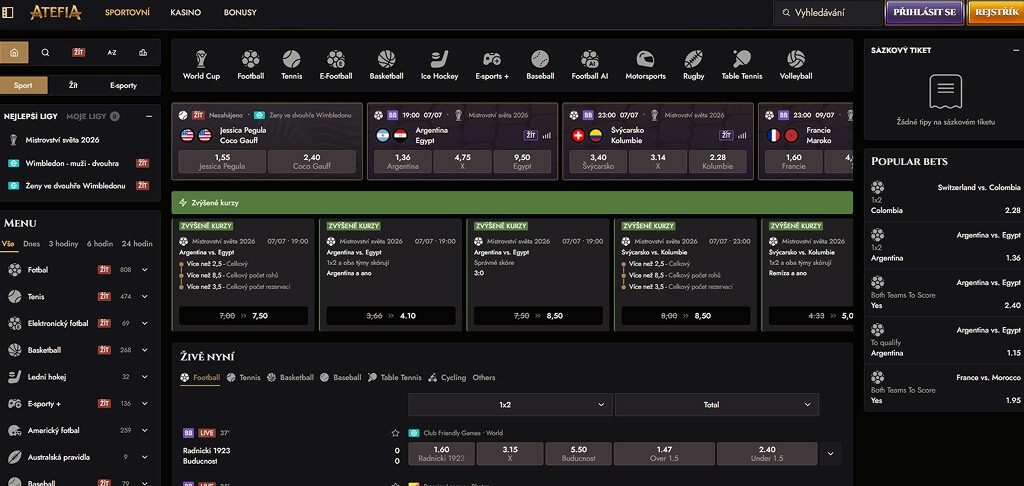Switch to Tennis tab under Živě nyní
This screenshot has height=486, width=1024.
coord(244,378)
